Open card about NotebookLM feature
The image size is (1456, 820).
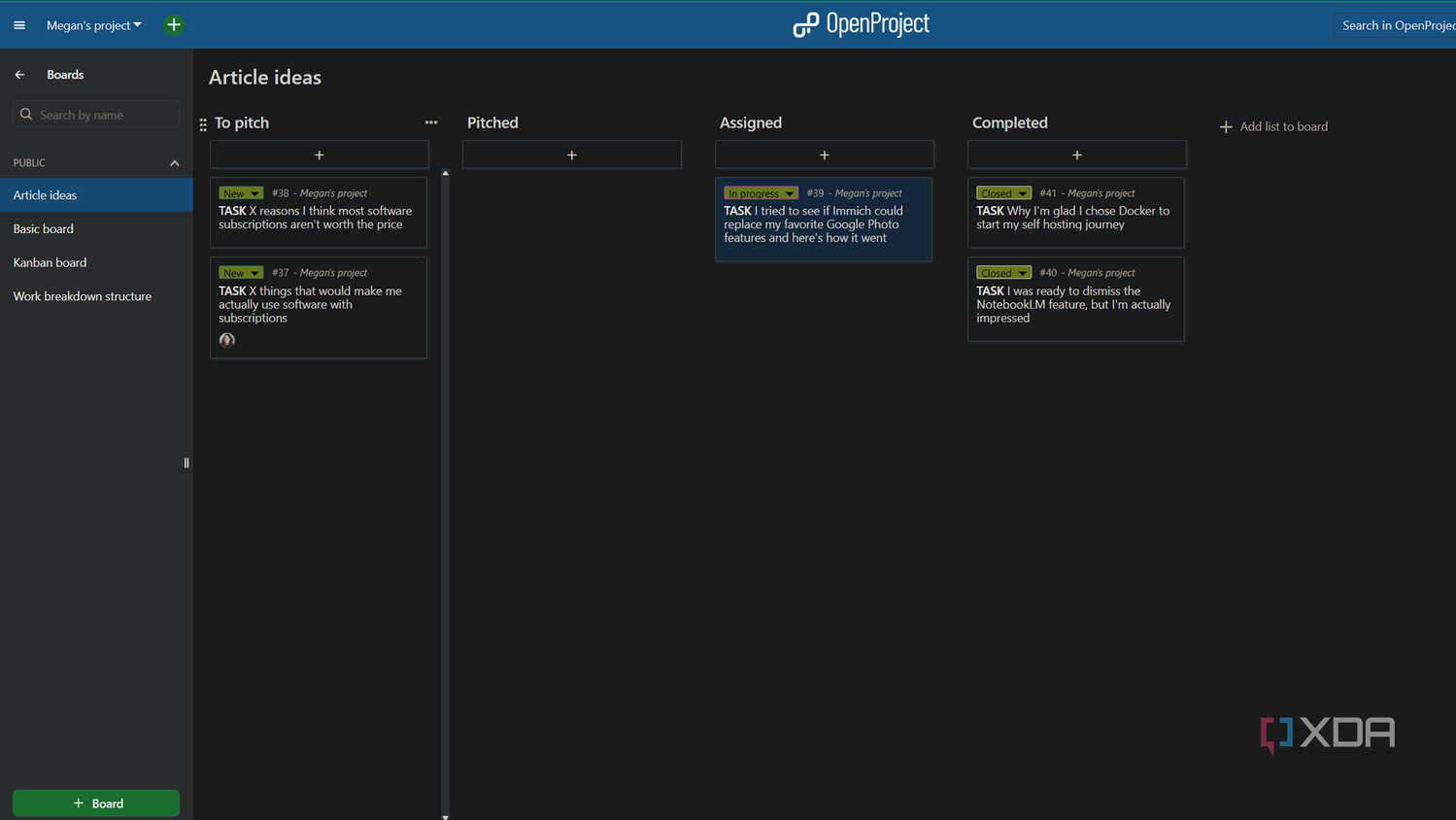[1076, 299]
